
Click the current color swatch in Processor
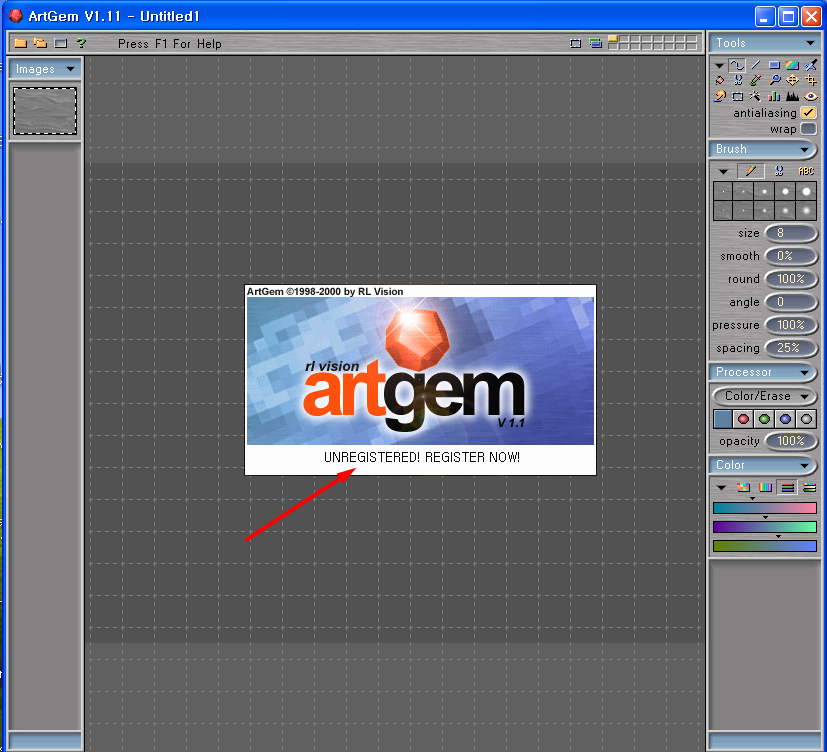click(x=722, y=419)
